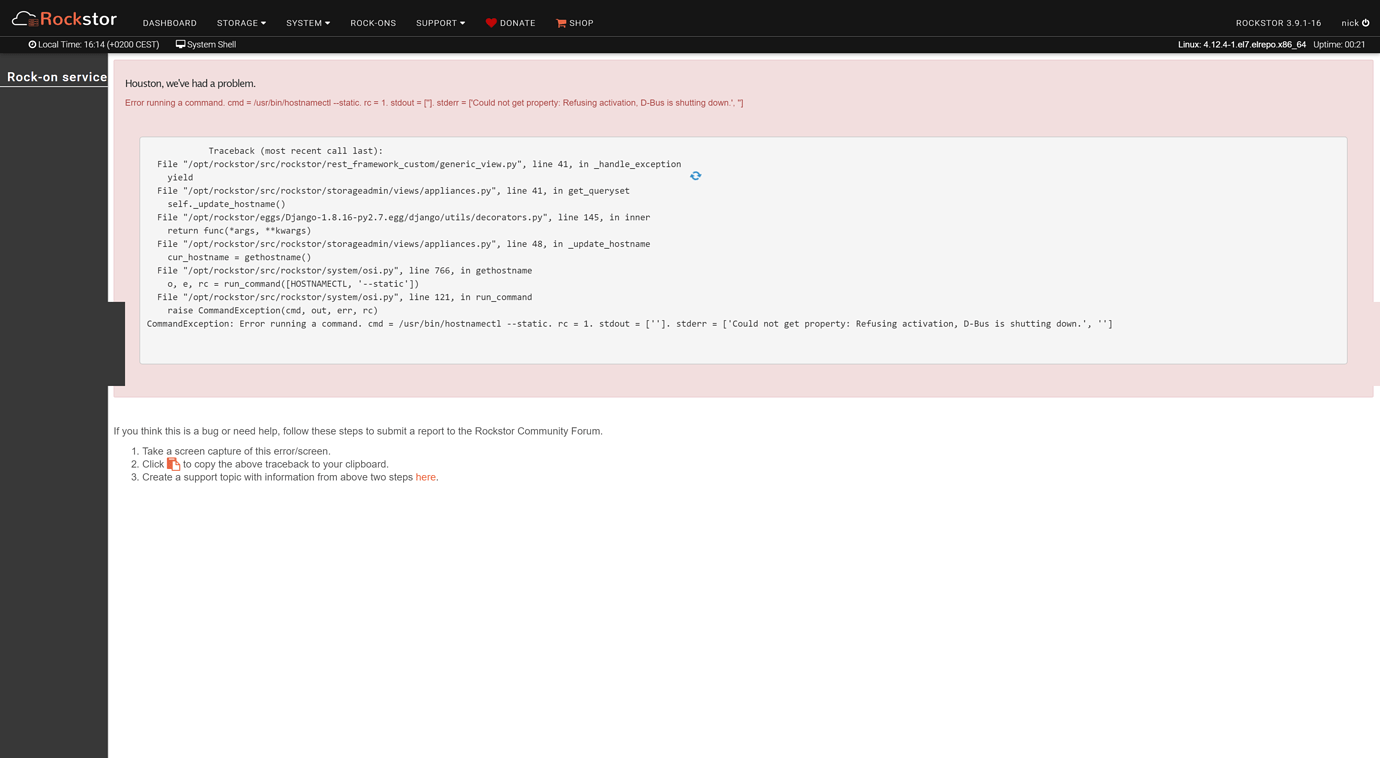The height and width of the screenshot is (758, 1380).
Task: Log out using the power icon
Action: point(1366,22)
